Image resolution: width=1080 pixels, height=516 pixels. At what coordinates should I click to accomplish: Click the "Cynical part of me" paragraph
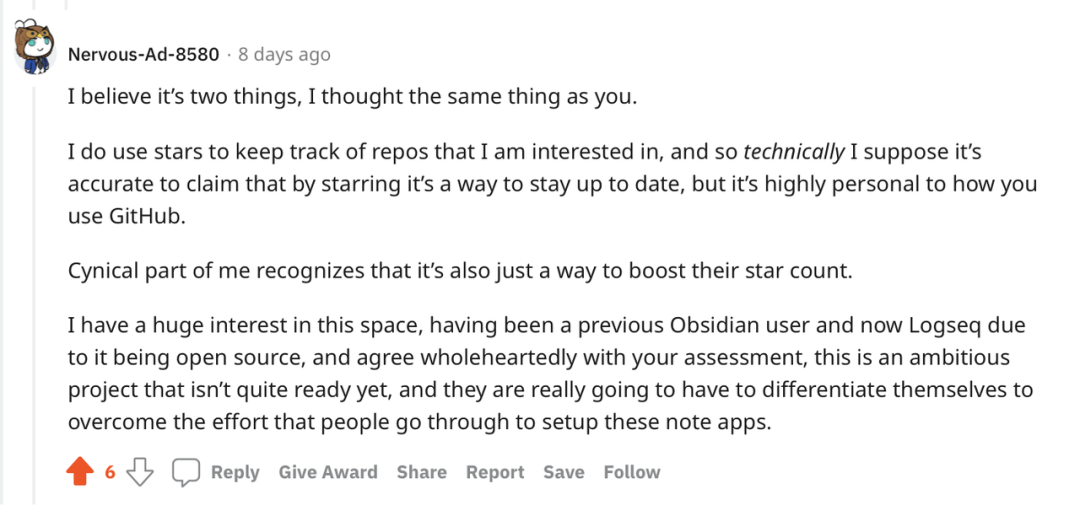[459, 271]
